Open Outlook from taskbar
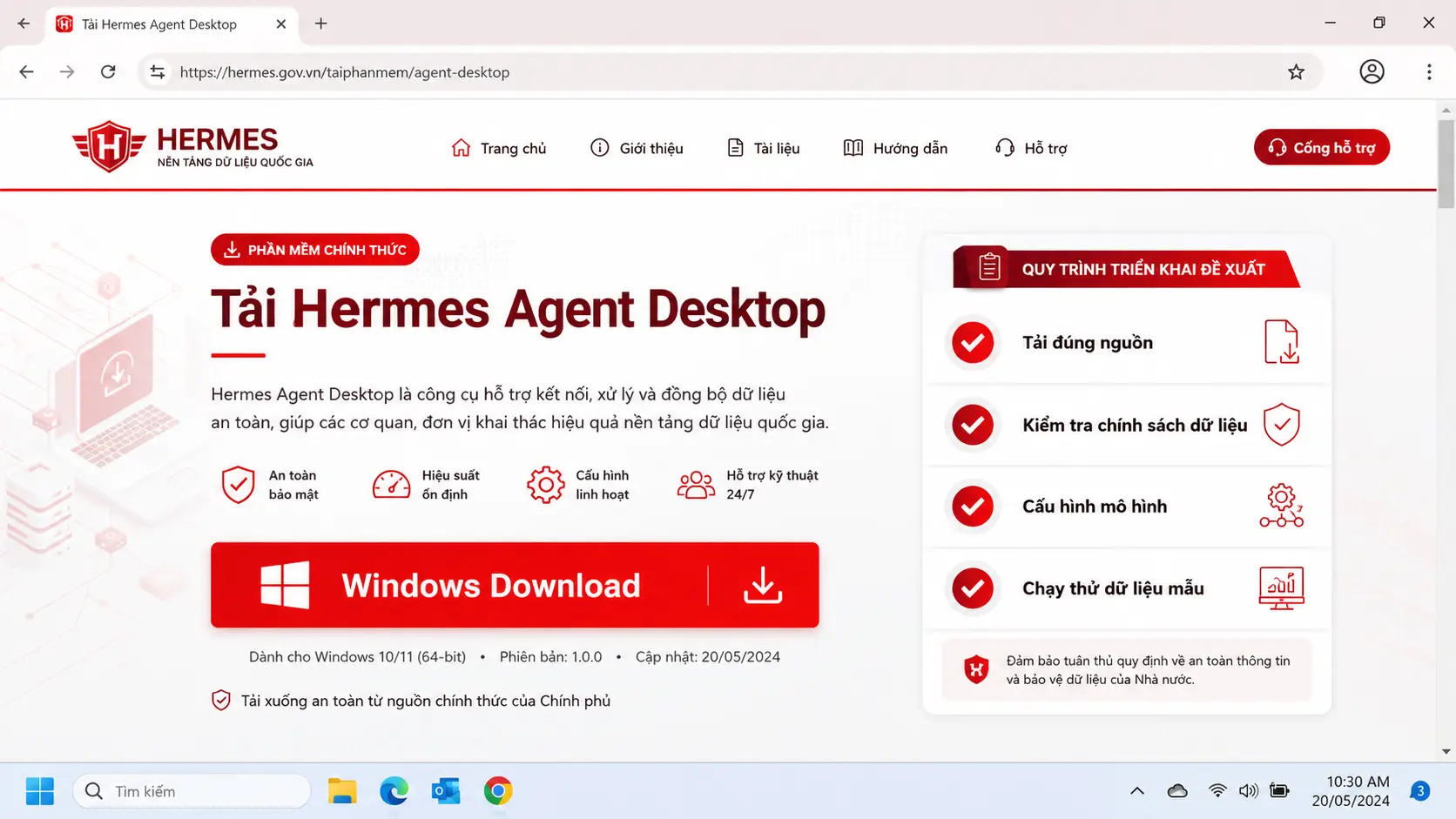Image resolution: width=1456 pixels, height=819 pixels. (x=446, y=791)
